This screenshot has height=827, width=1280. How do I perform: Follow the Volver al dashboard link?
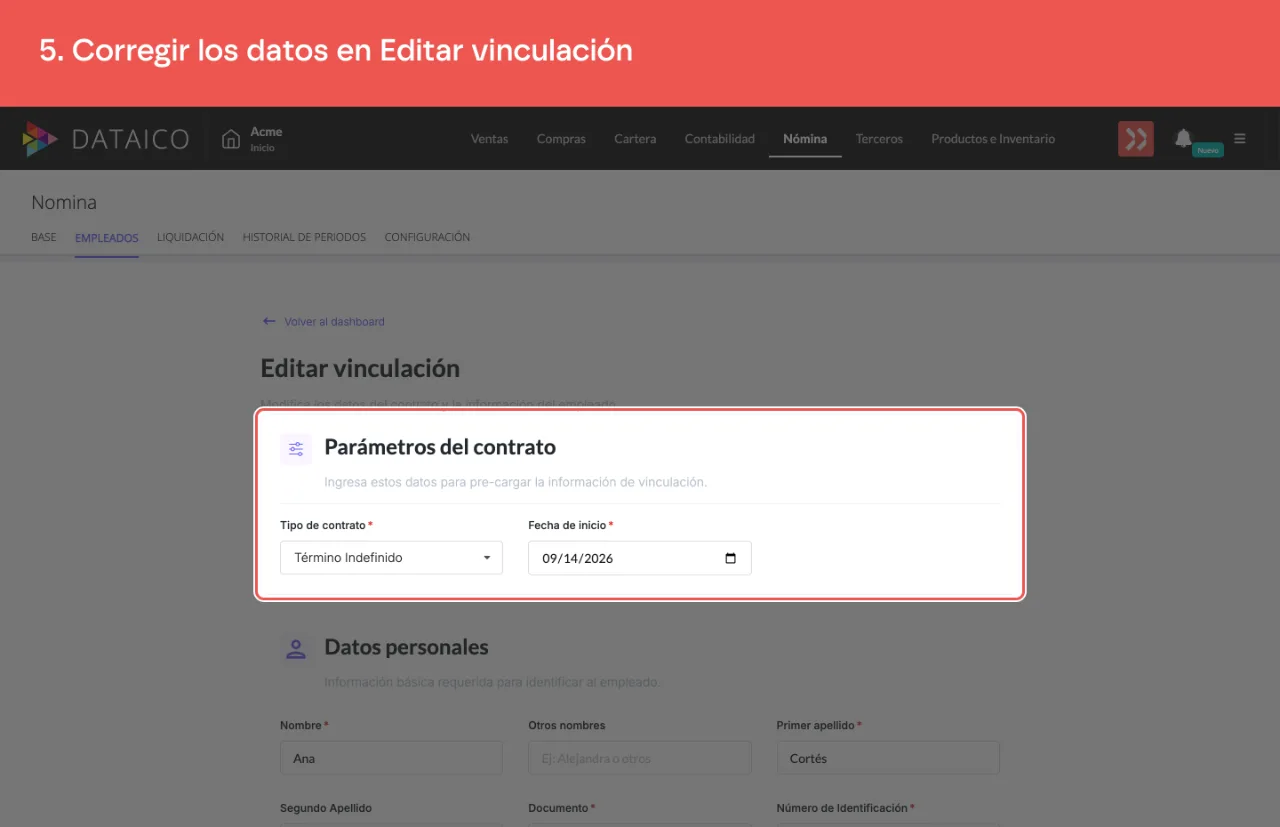[334, 322]
